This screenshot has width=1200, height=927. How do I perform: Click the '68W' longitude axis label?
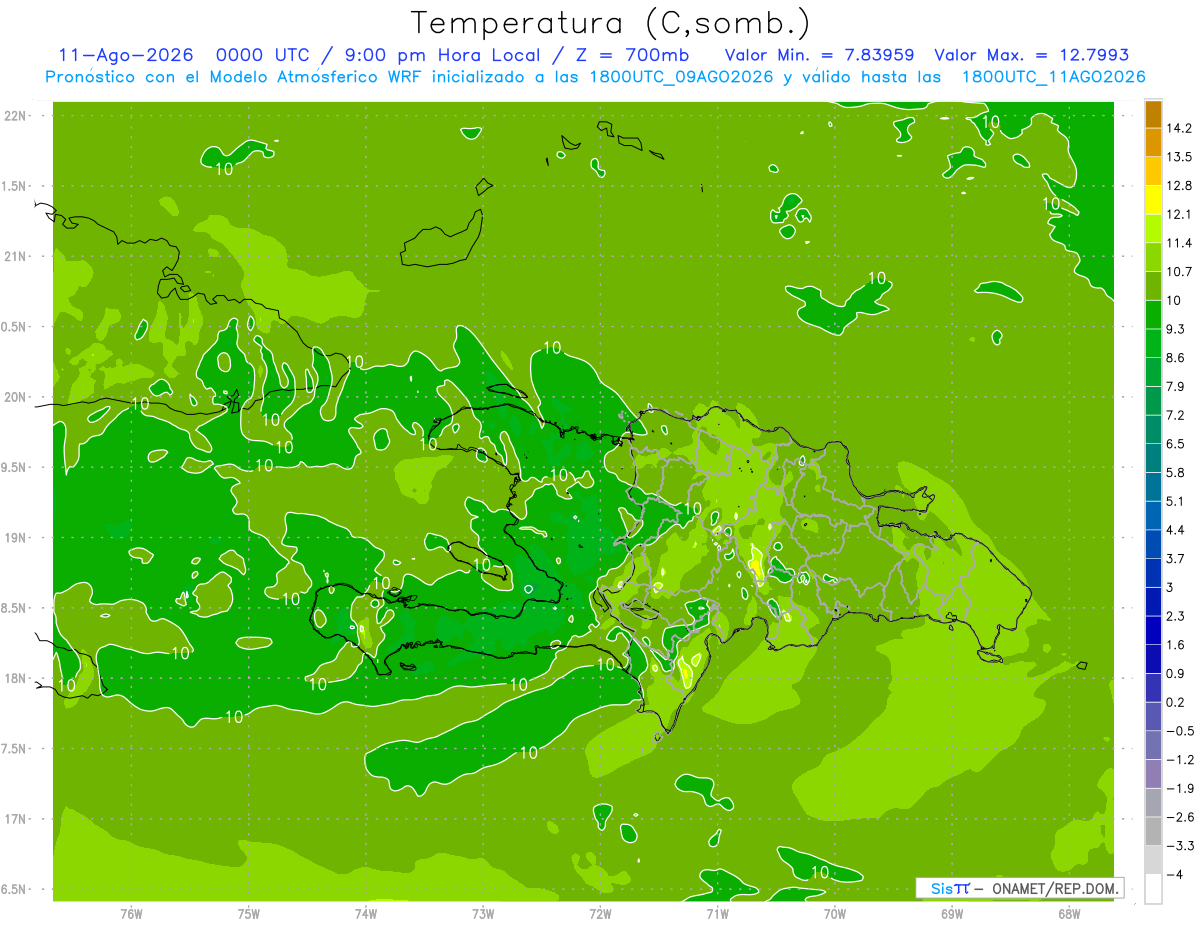tap(1069, 913)
